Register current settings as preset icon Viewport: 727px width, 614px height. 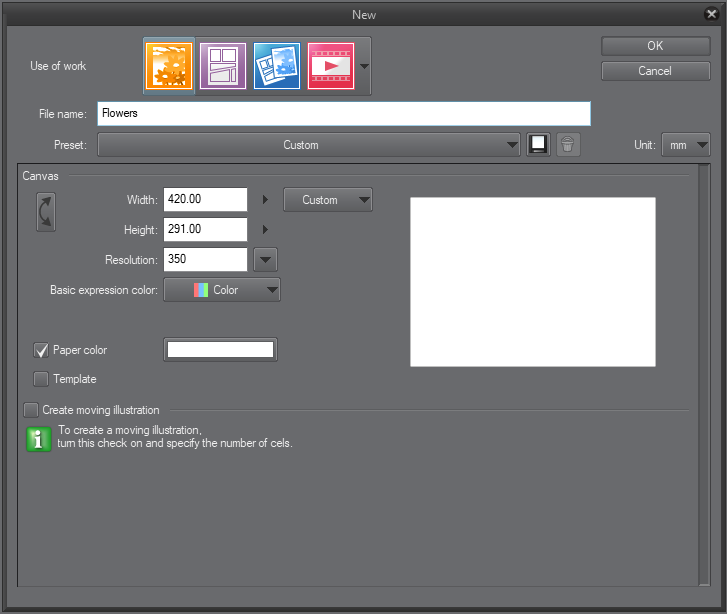pyautogui.click(x=538, y=145)
